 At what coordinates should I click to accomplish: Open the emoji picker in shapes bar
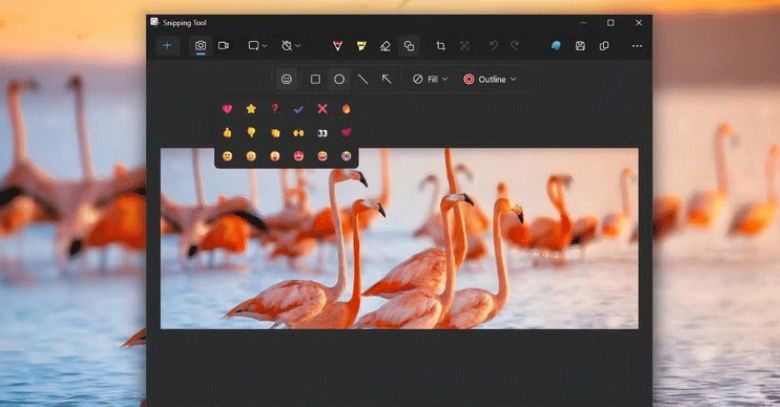287,79
